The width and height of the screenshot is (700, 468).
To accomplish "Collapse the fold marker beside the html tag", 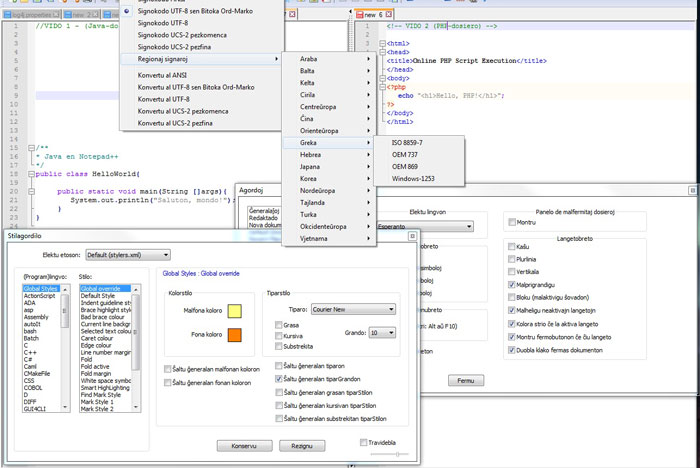I will (382, 44).
